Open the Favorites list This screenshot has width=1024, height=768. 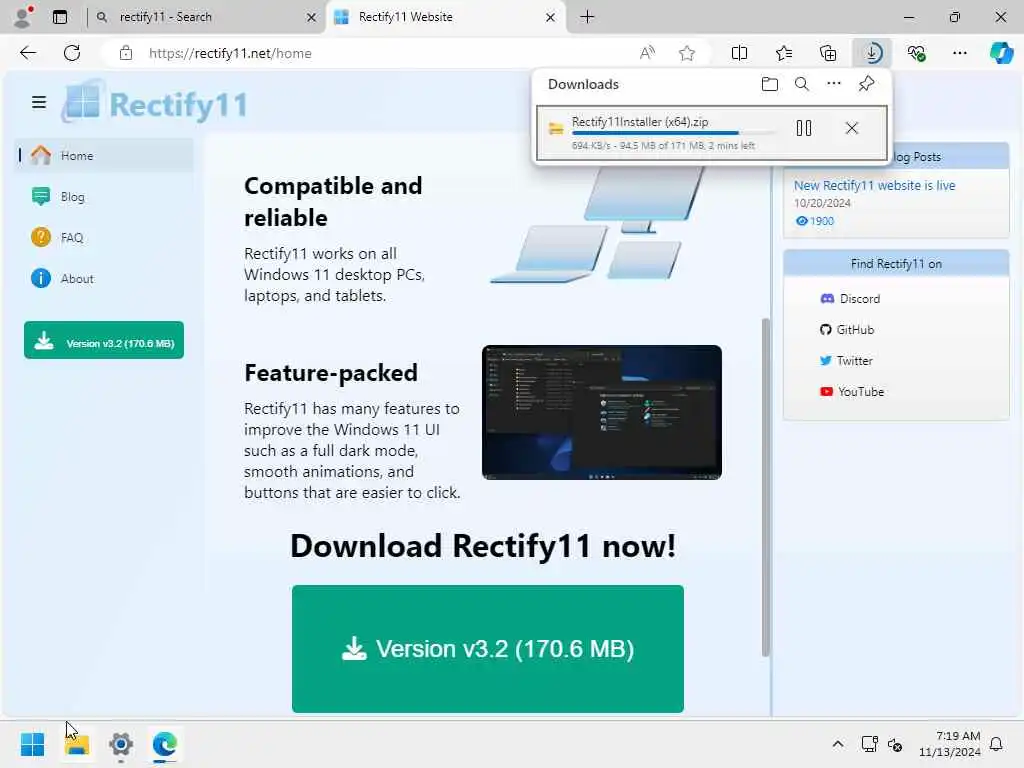[784, 54]
